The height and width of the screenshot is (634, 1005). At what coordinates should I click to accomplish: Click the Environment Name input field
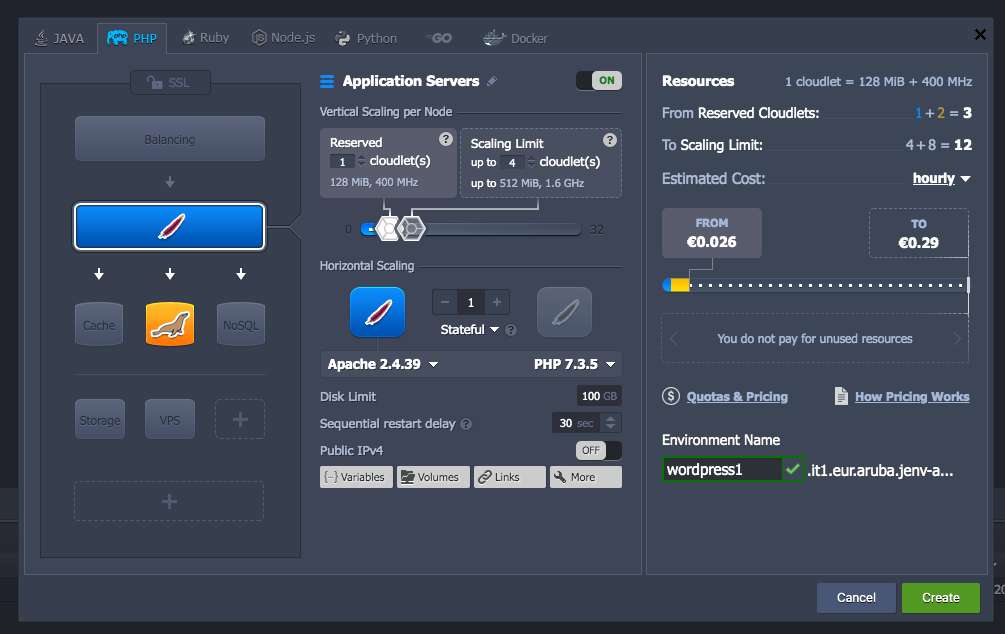[x=722, y=469]
